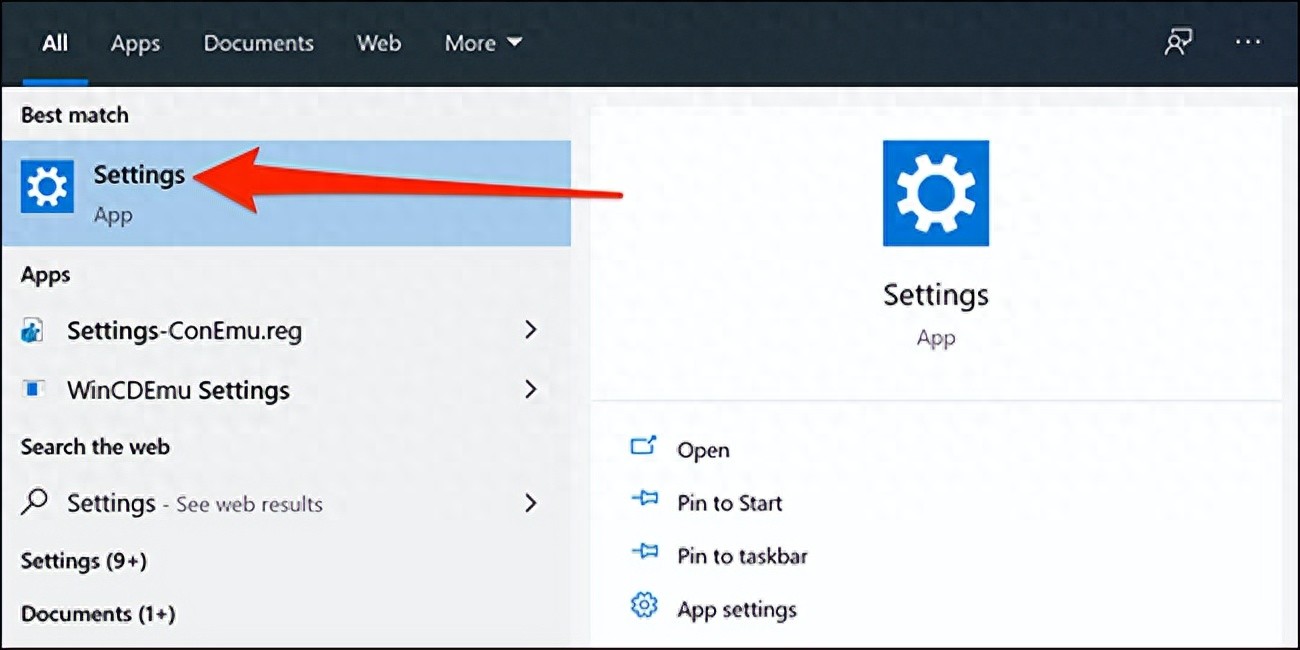This screenshot has width=1300, height=650.
Task: Click the gear icon beside App settings
Action: 644,606
